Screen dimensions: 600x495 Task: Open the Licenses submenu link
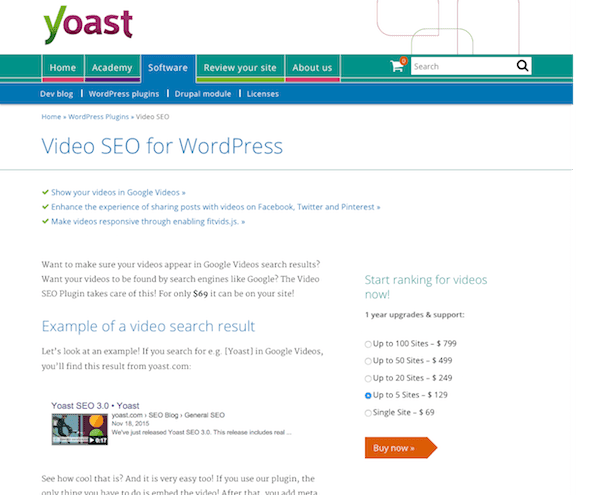pyautogui.click(x=262, y=94)
